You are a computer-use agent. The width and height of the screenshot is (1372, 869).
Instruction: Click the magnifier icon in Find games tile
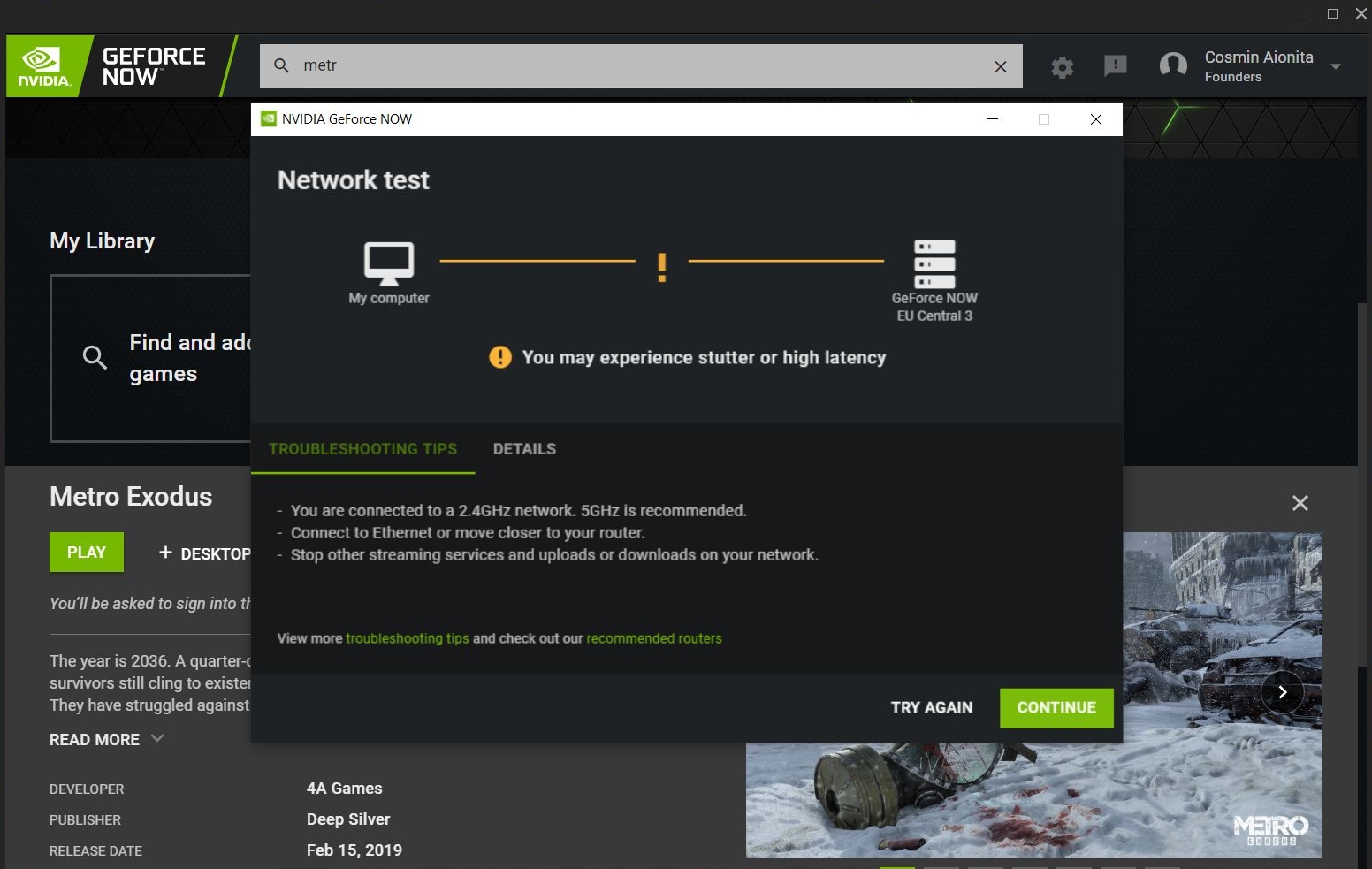(95, 357)
